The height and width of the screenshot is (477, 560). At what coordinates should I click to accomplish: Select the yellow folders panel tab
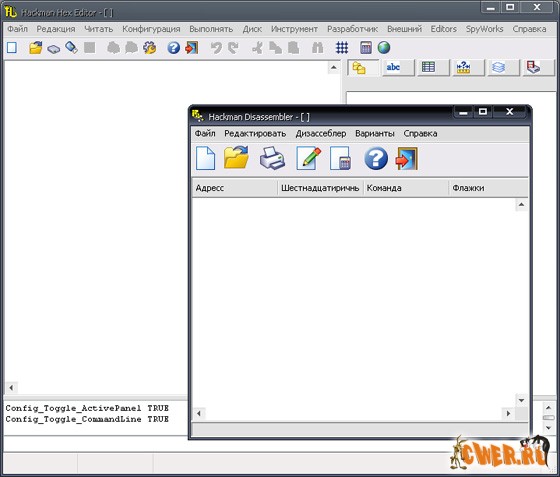tap(363, 67)
